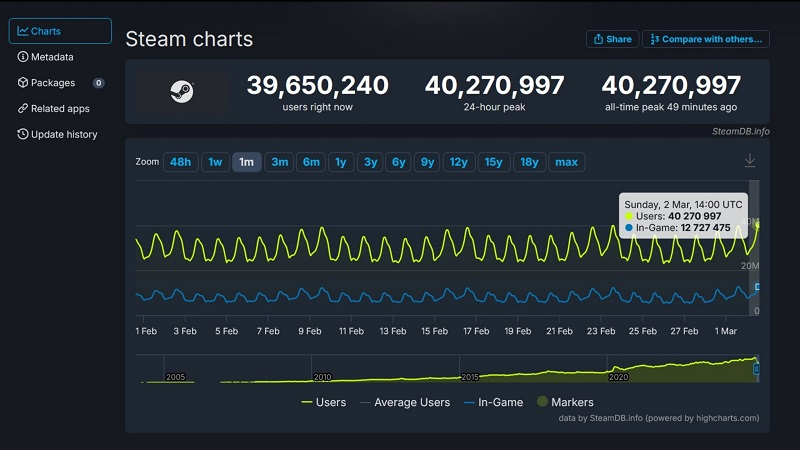
Task: Select the 48h zoom range
Action: (180, 162)
